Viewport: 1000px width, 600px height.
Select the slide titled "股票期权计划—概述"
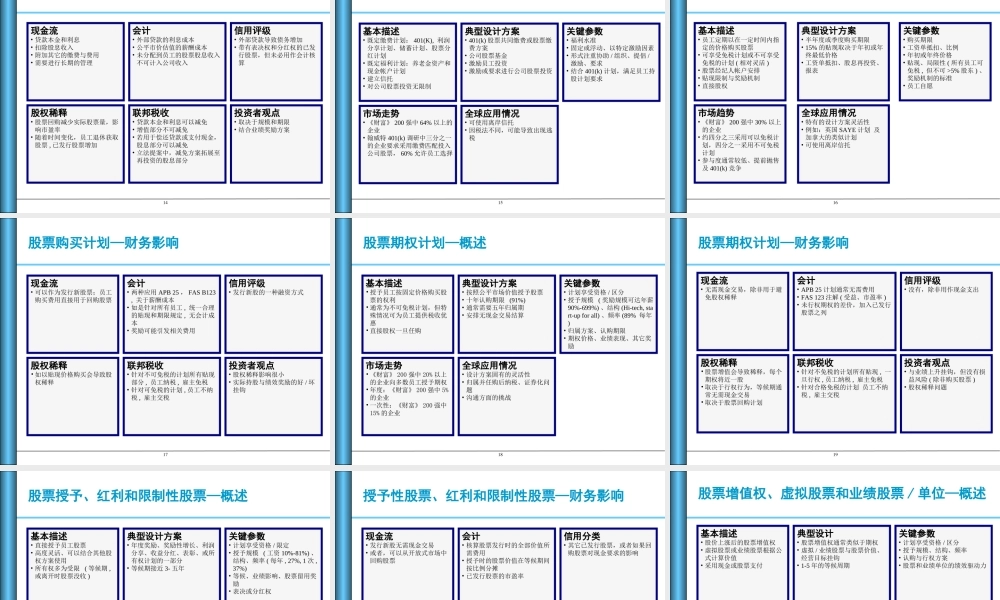(x=501, y=341)
